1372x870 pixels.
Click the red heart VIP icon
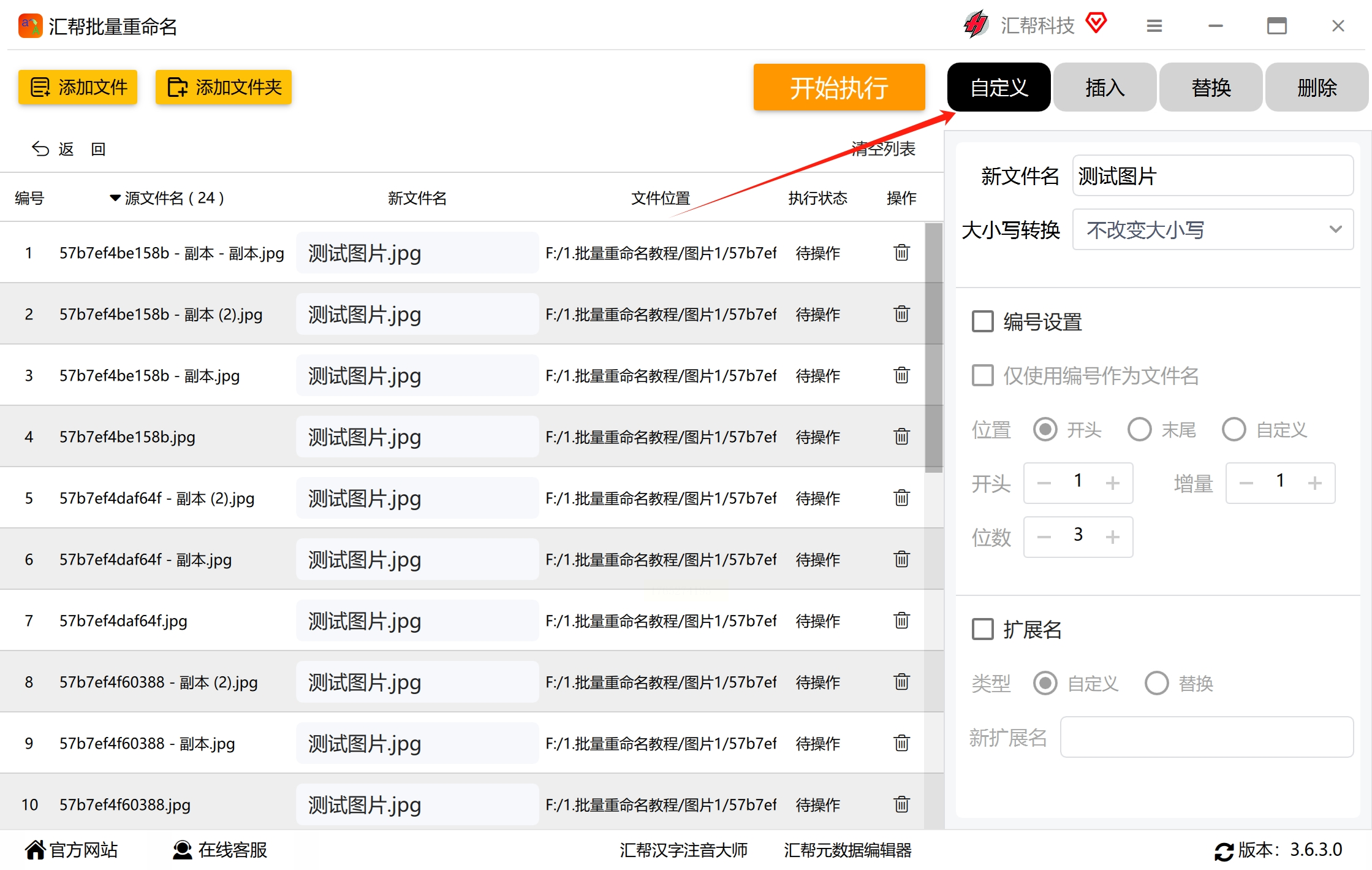pyautogui.click(x=1096, y=23)
